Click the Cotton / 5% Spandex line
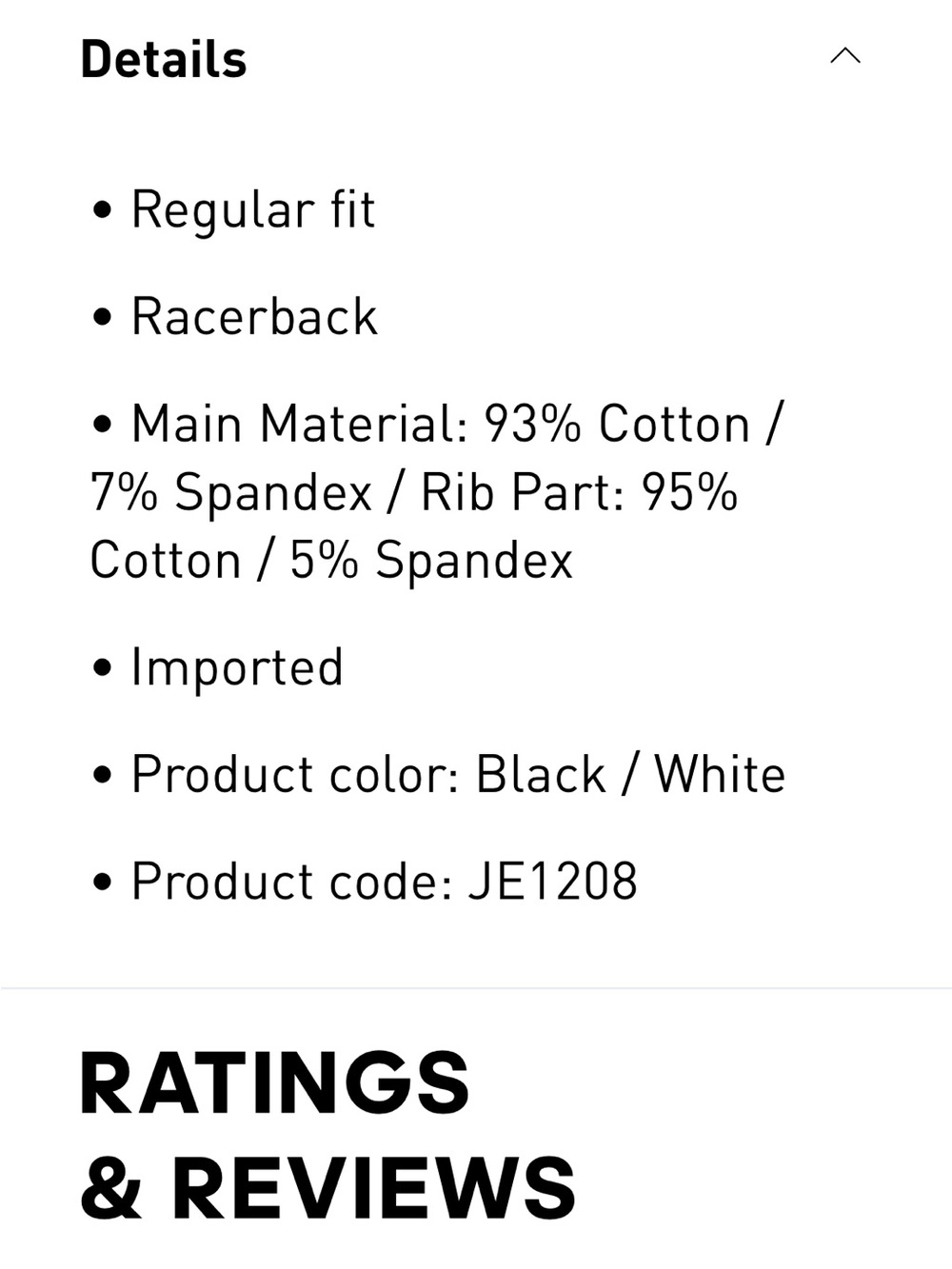The image size is (952, 1269). click(x=331, y=560)
